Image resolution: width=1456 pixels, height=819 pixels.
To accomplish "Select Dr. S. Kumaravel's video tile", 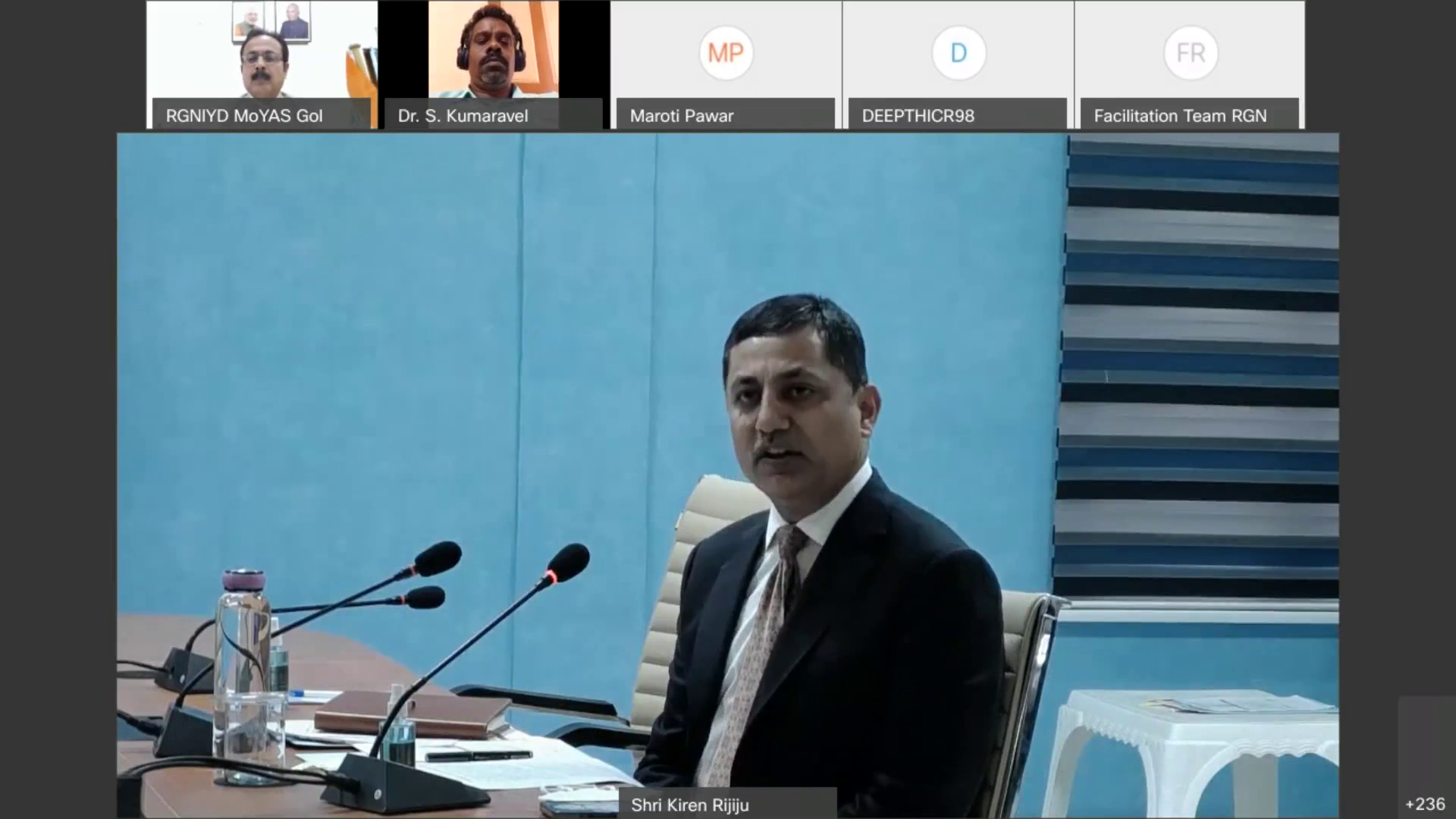I will (494, 64).
